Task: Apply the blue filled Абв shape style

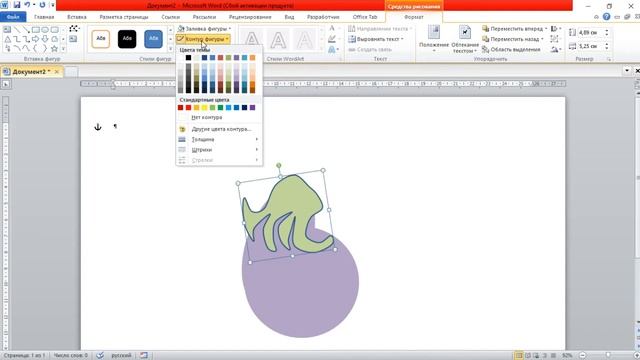Action: [153, 39]
